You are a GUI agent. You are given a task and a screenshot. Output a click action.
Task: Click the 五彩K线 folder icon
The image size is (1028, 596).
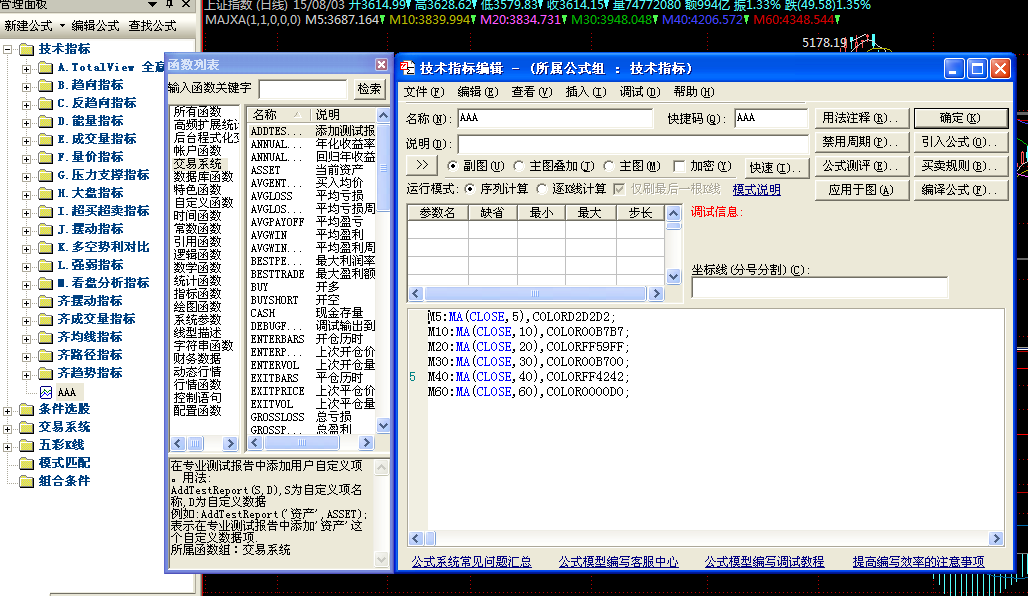coord(27,445)
